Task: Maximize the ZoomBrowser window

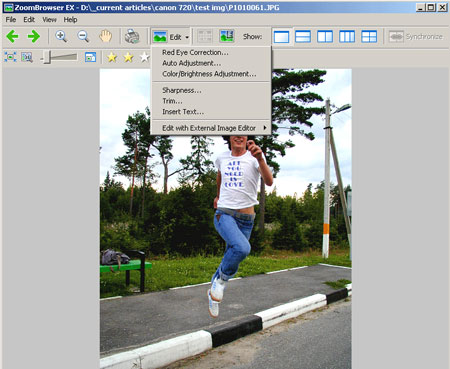Action: [x=431, y=7]
